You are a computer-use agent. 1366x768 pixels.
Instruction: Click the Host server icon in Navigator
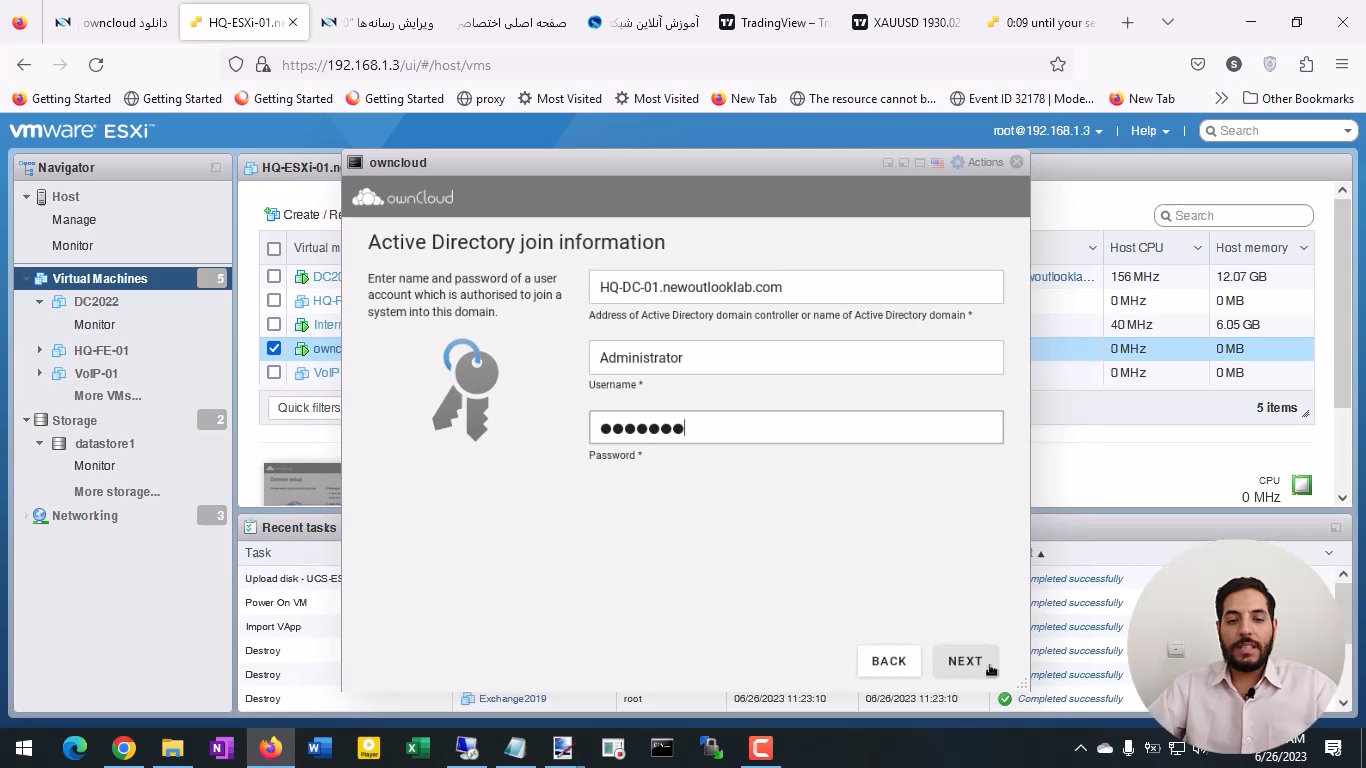point(42,197)
